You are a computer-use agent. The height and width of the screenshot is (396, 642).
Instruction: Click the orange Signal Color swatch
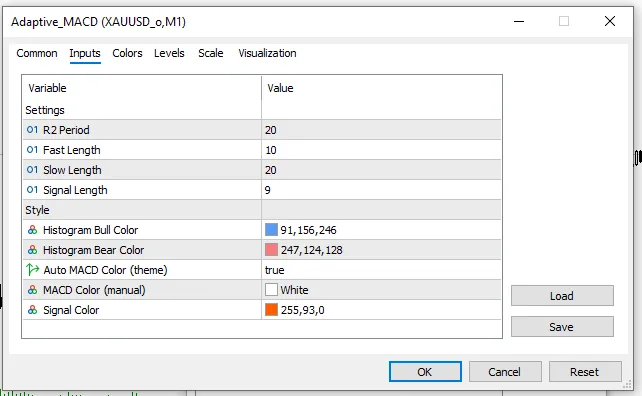(x=271, y=310)
